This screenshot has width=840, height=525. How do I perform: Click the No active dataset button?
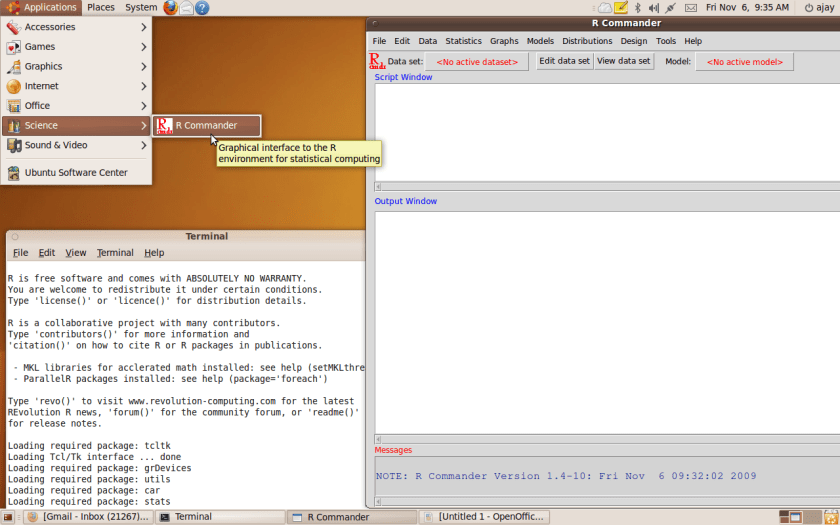[x=477, y=62]
